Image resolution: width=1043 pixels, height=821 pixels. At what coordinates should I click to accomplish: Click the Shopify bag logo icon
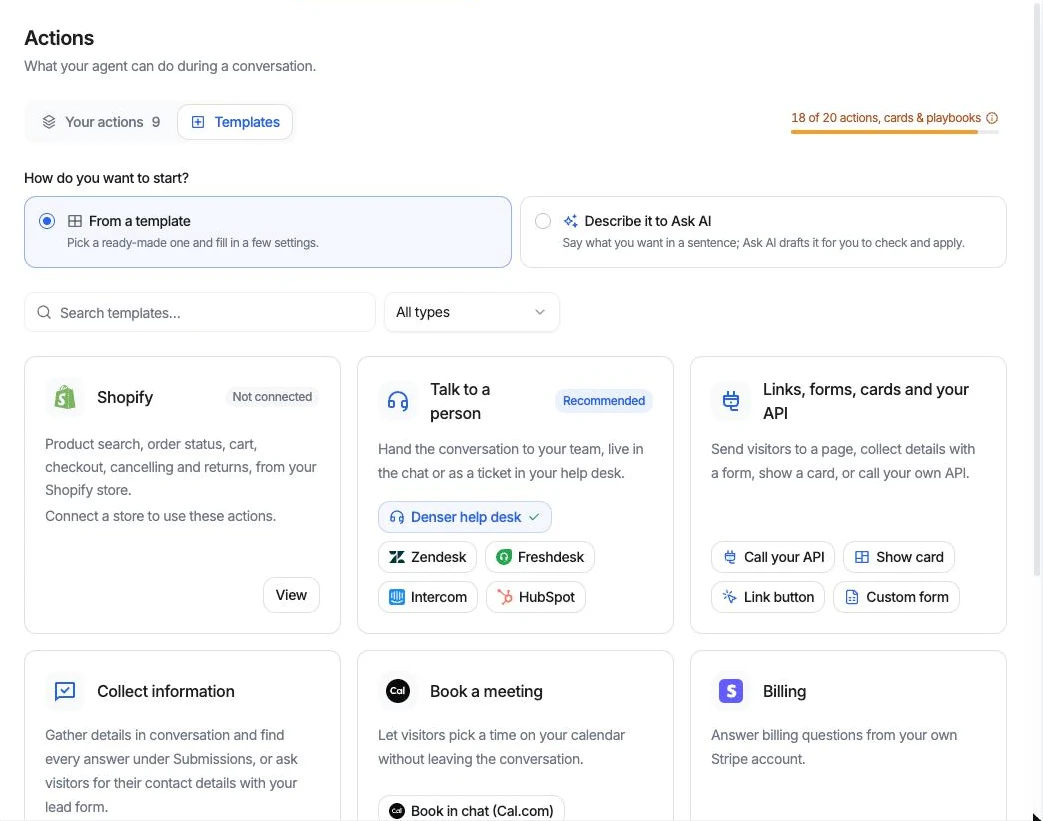65,397
